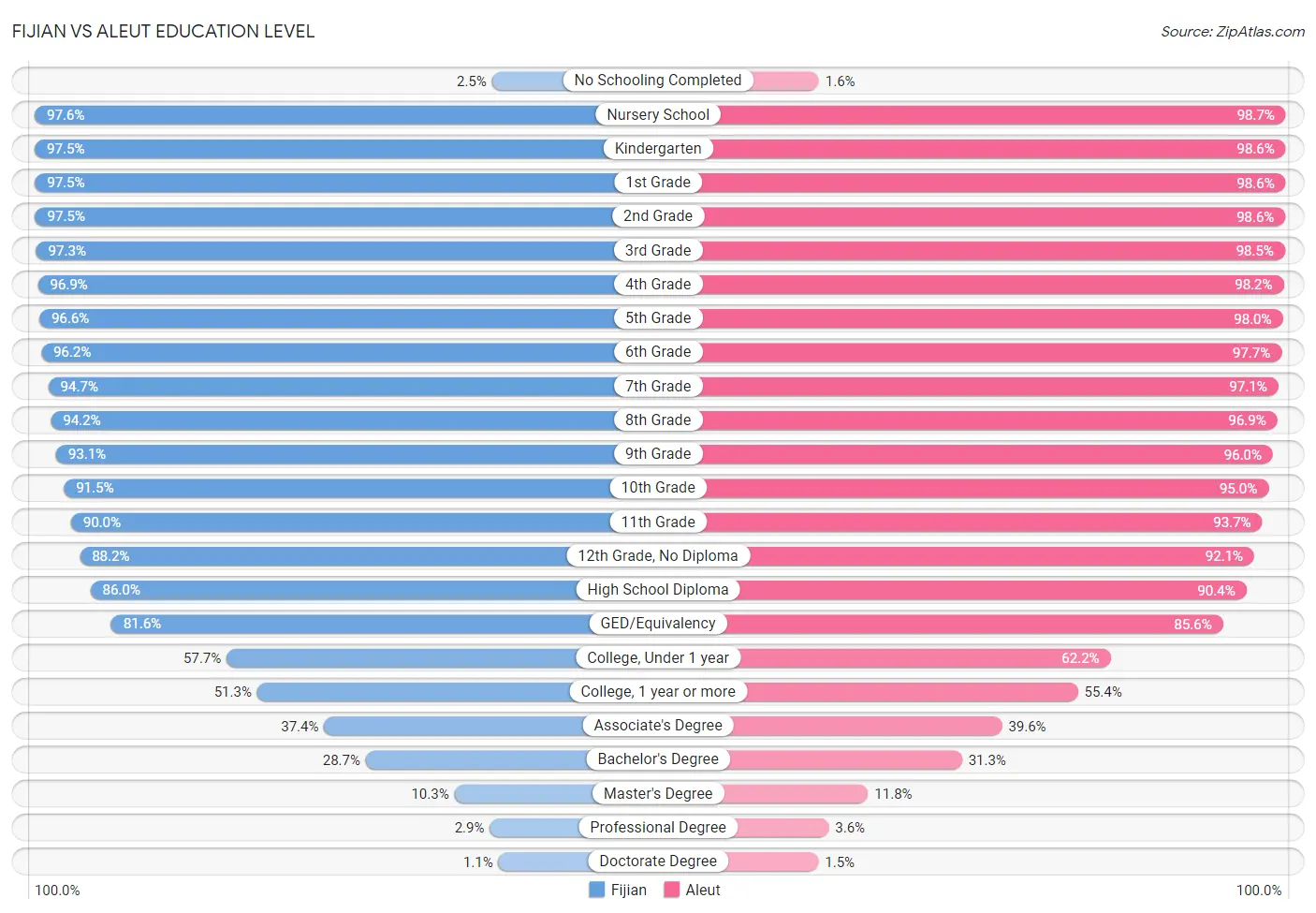Select the No Schooling Completed label
The image size is (1316, 913).
pyautogui.click(x=658, y=81)
